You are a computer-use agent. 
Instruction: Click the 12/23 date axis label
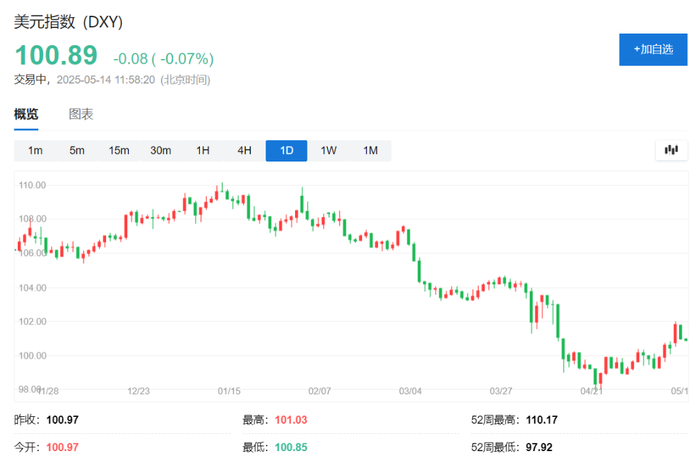pos(138,391)
